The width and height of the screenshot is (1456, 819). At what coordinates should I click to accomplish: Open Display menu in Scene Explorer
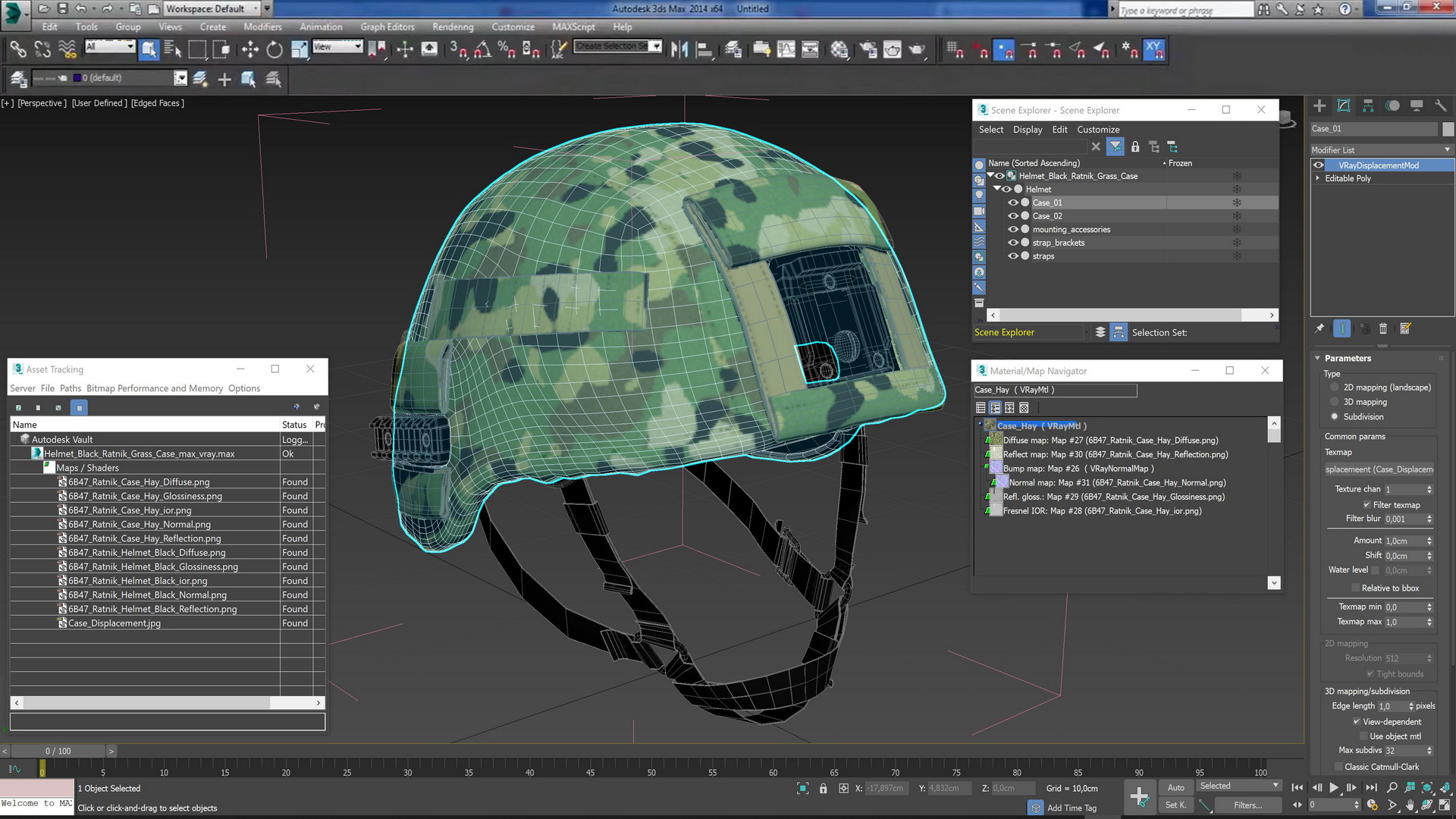[x=1028, y=130]
